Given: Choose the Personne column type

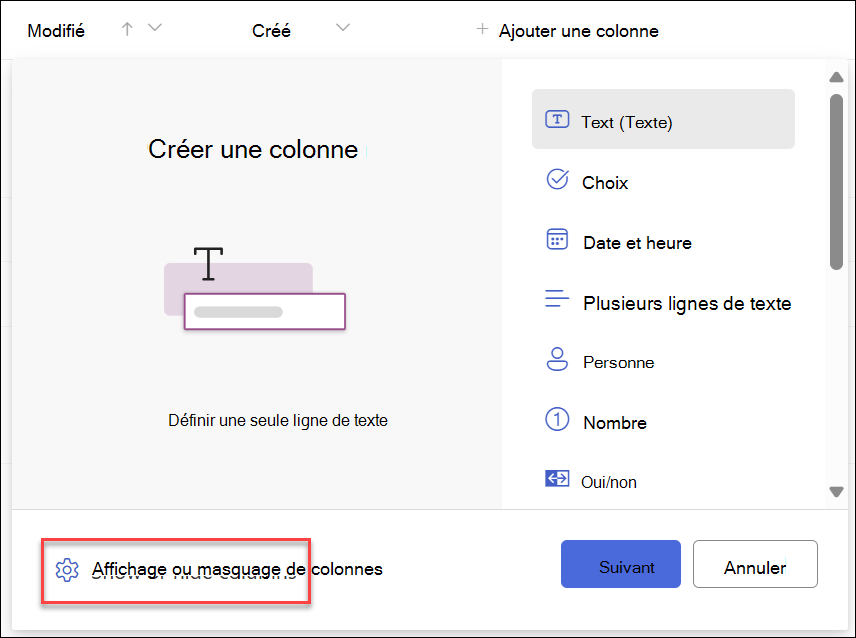Looking at the screenshot, I should pyautogui.click(x=663, y=362).
